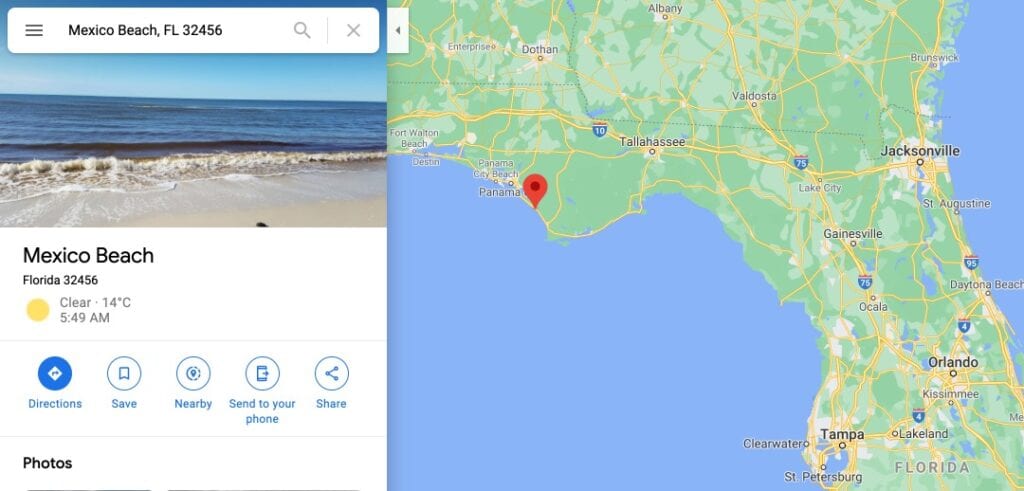1024x491 pixels.
Task: Click the beach header photo
Action: point(193,140)
